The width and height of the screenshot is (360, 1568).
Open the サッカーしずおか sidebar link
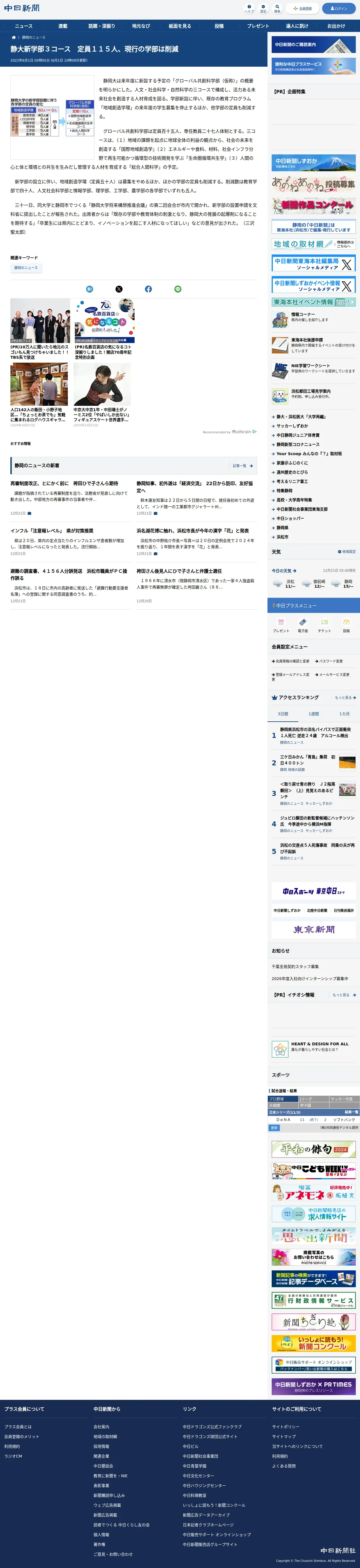coord(292,426)
